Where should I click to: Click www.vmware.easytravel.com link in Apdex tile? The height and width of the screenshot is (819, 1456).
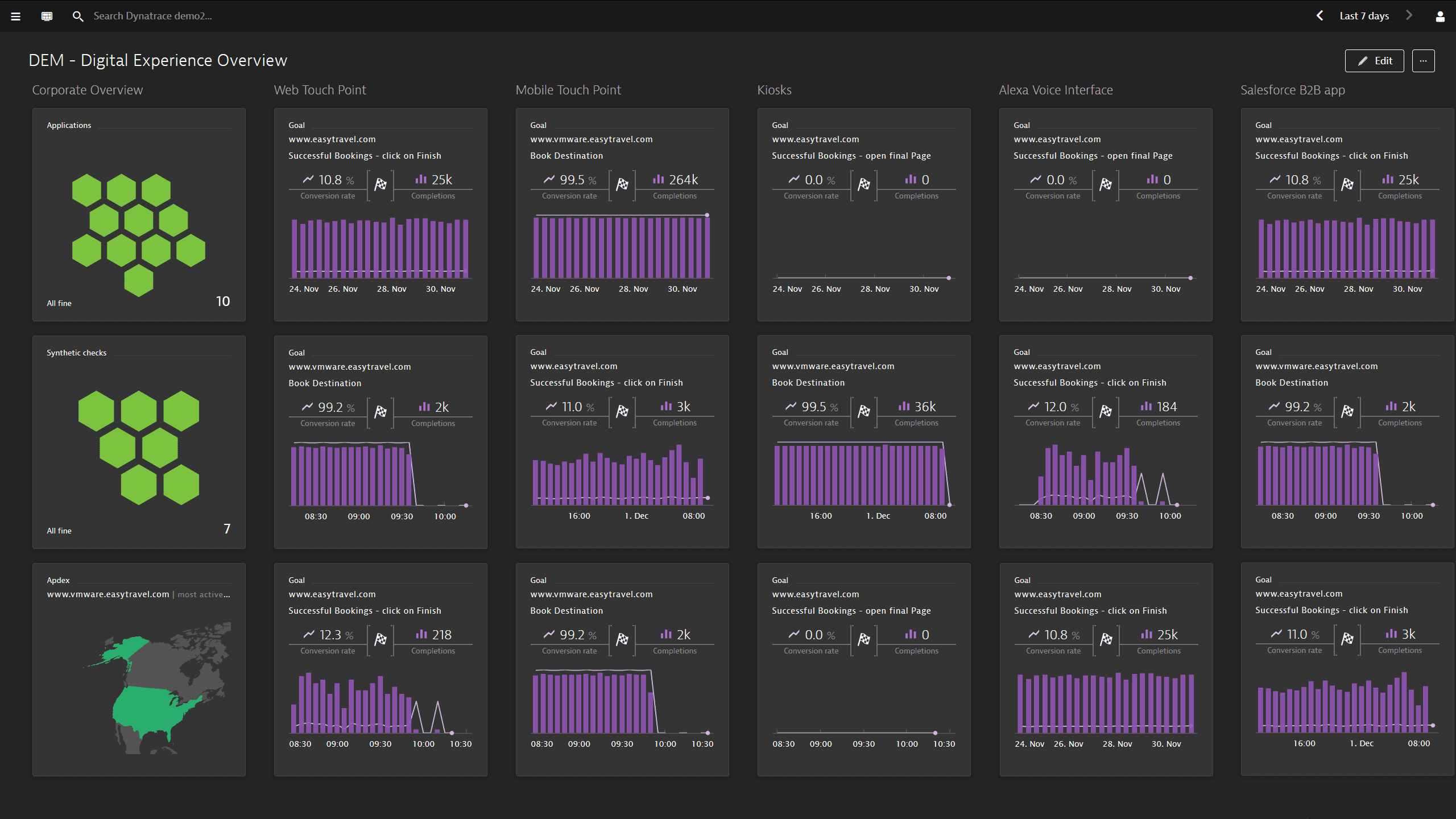[108, 594]
